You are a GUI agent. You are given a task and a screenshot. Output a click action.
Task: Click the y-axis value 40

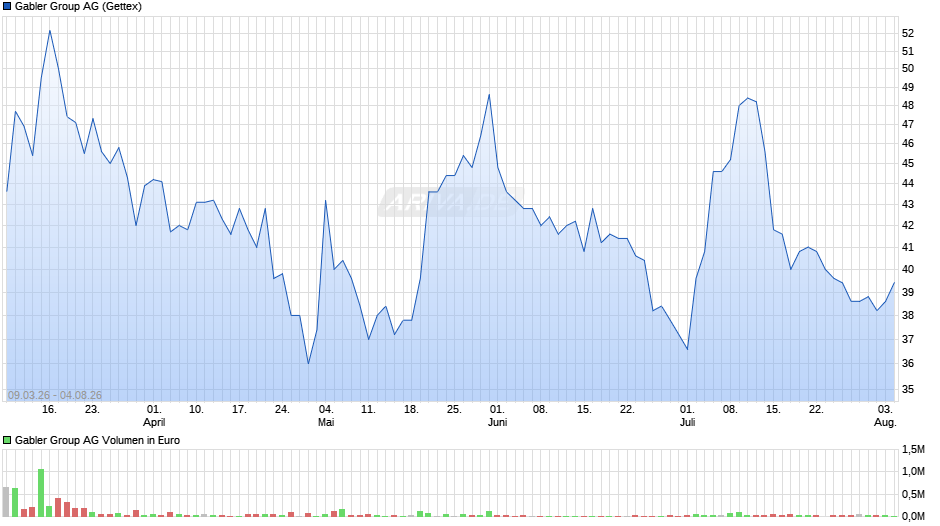click(908, 269)
